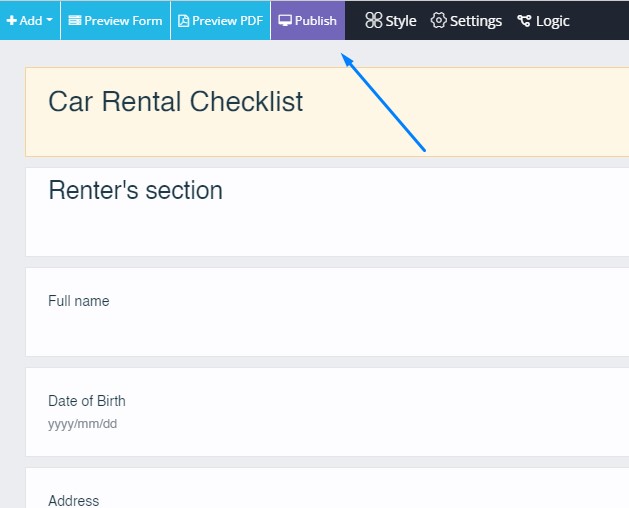Select the Car Rental Checklist title

[176, 102]
